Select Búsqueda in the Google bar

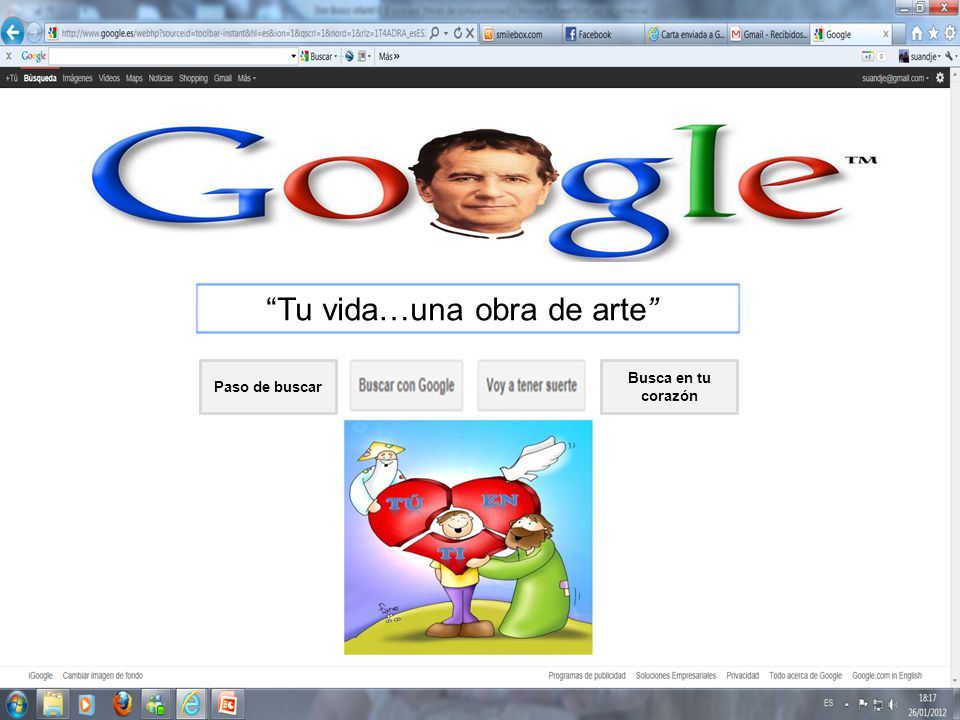(x=40, y=78)
